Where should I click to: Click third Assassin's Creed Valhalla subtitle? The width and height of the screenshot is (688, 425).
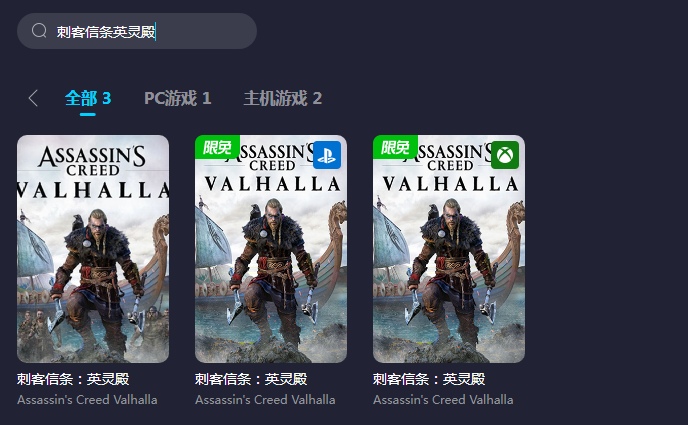pos(443,400)
